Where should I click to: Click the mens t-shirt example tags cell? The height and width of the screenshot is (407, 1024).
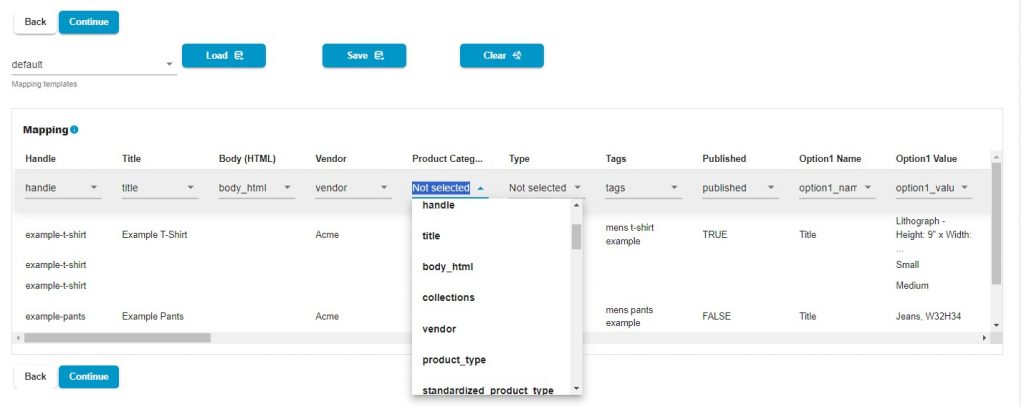(x=630, y=235)
